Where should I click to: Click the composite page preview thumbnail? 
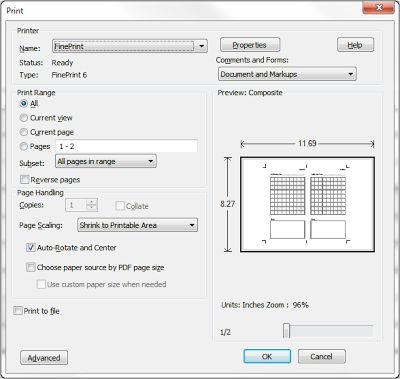[x=307, y=204]
